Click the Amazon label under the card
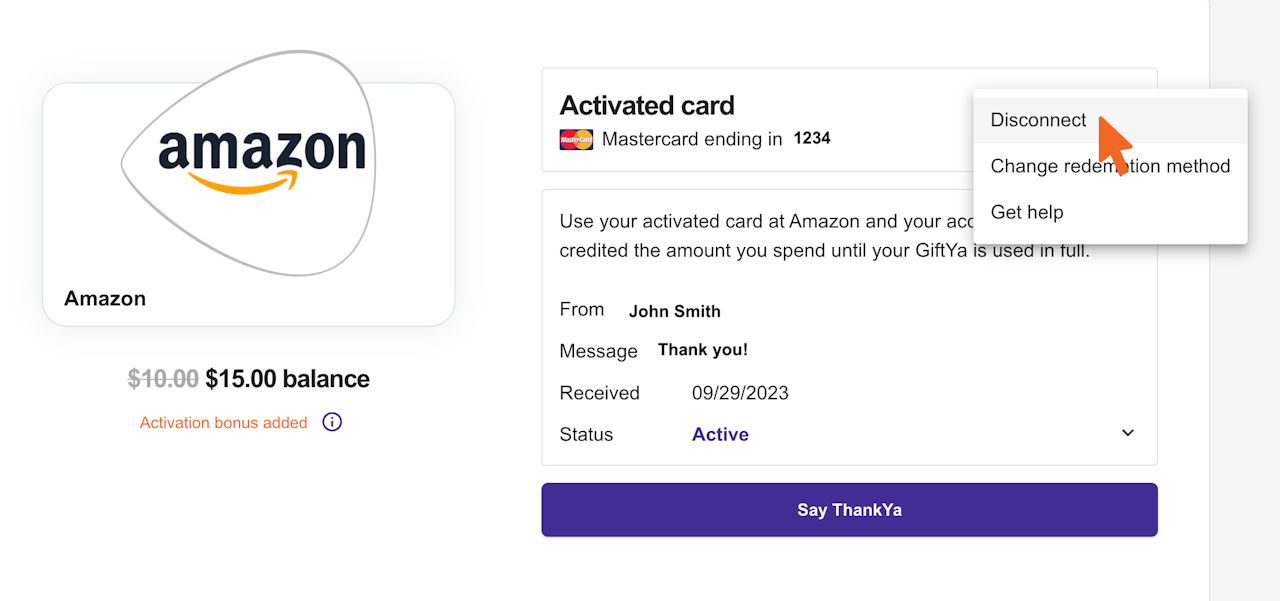1280x601 pixels. [x=105, y=298]
